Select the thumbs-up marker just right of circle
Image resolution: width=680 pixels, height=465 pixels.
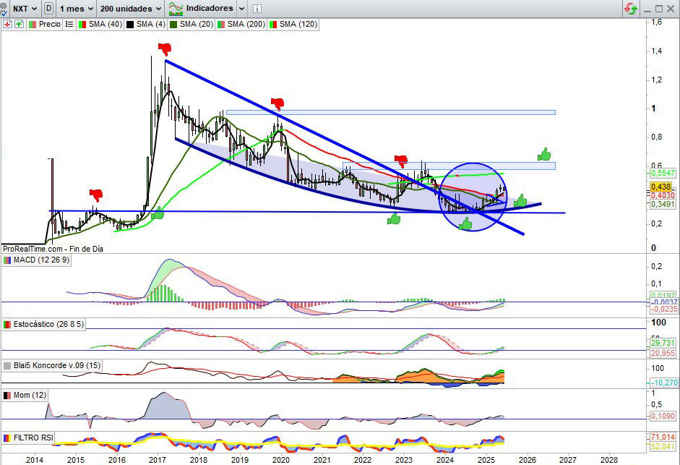point(520,200)
